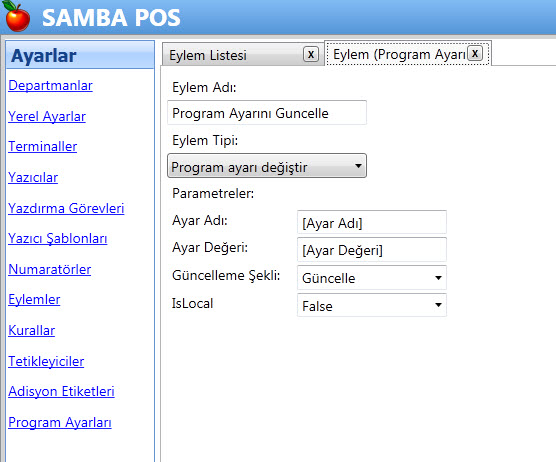Image resolution: width=556 pixels, height=462 pixels.
Task: Show the Tetikleyiciler list
Action: 46,361
